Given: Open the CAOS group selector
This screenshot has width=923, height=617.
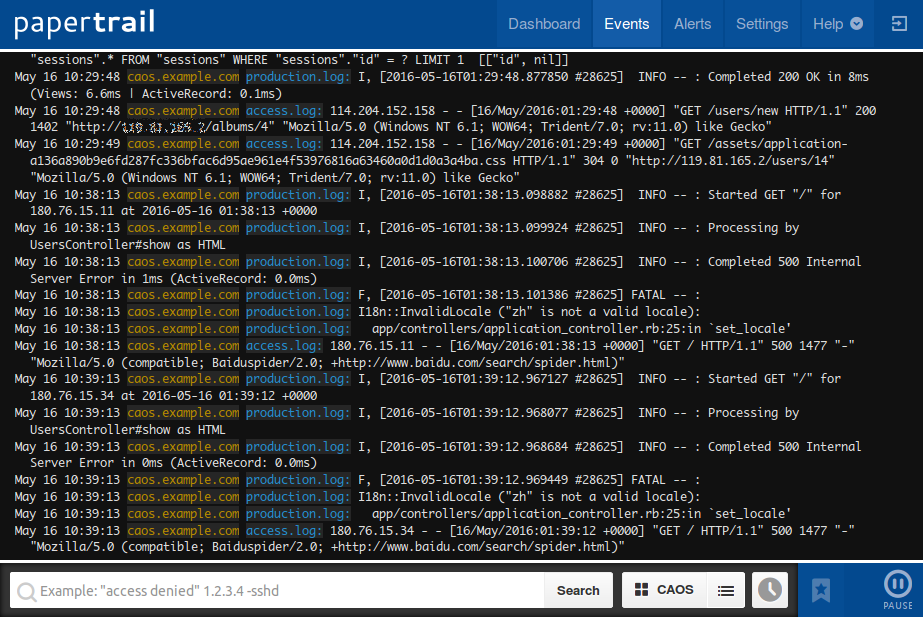Looking at the screenshot, I should pos(664,590).
